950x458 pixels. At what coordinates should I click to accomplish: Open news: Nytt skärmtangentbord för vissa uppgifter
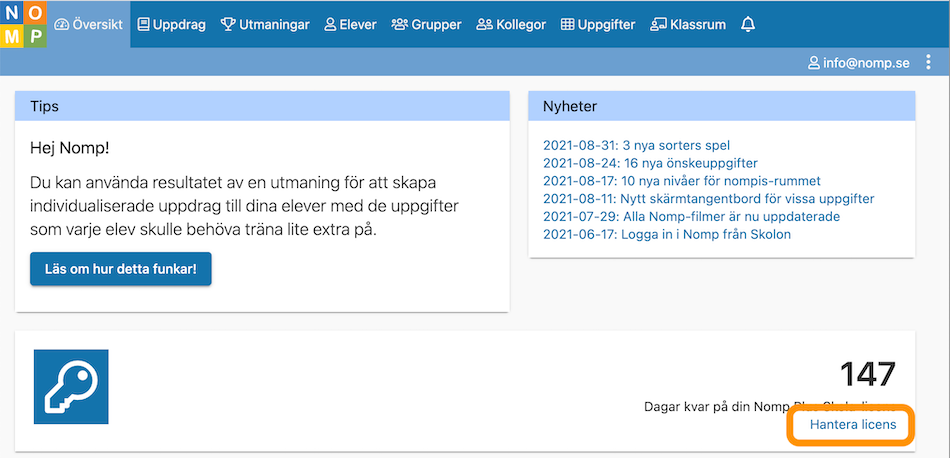coord(708,199)
